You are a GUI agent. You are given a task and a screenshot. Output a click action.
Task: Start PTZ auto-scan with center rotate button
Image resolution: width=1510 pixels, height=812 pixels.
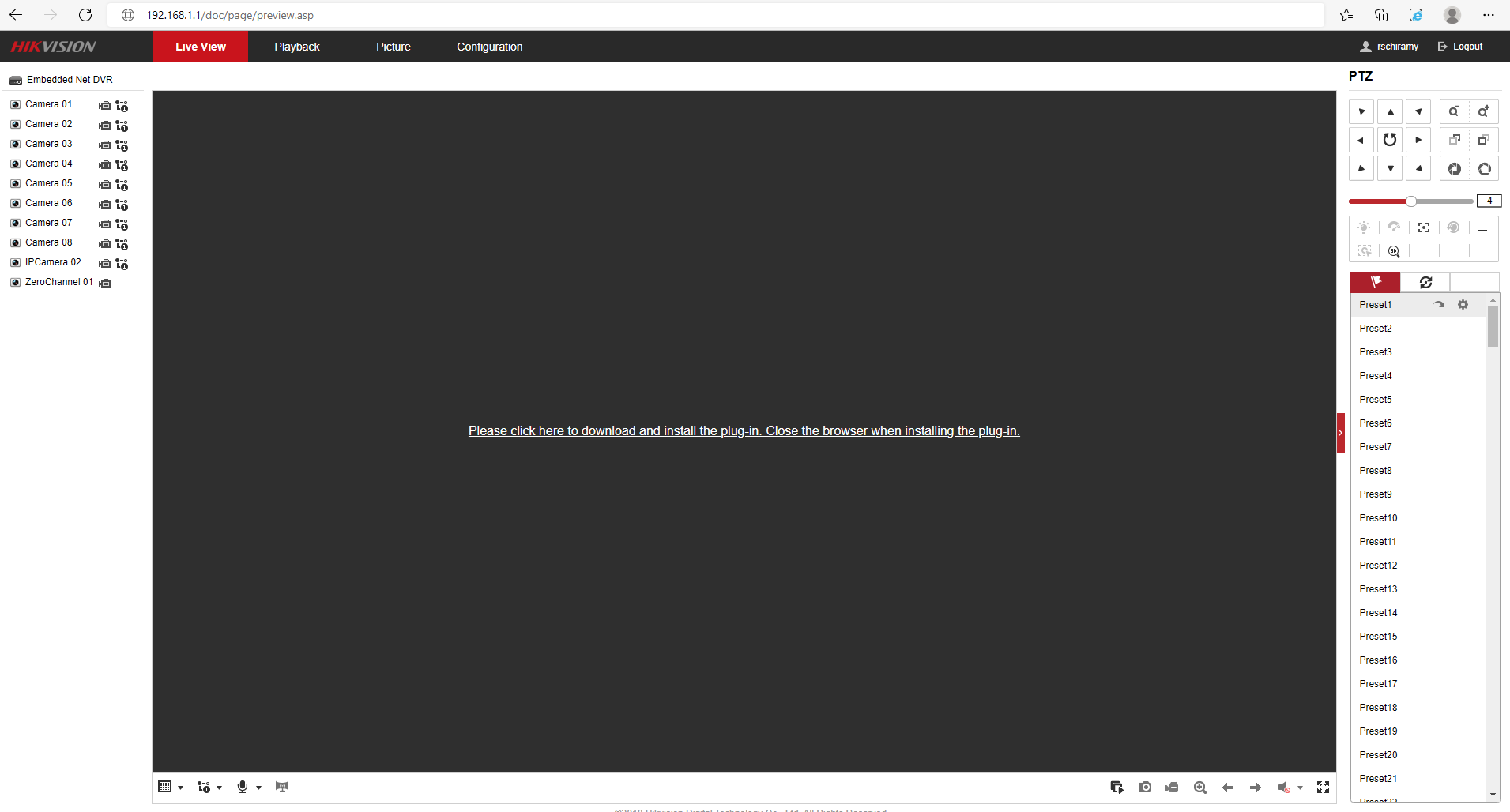click(1390, 141)
